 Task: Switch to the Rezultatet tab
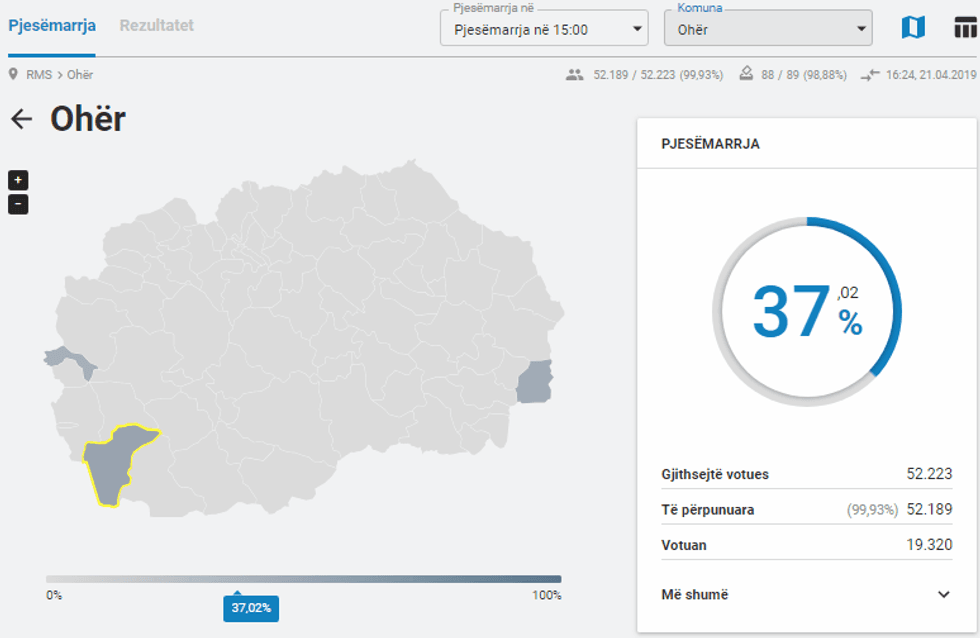coord(157,25)
